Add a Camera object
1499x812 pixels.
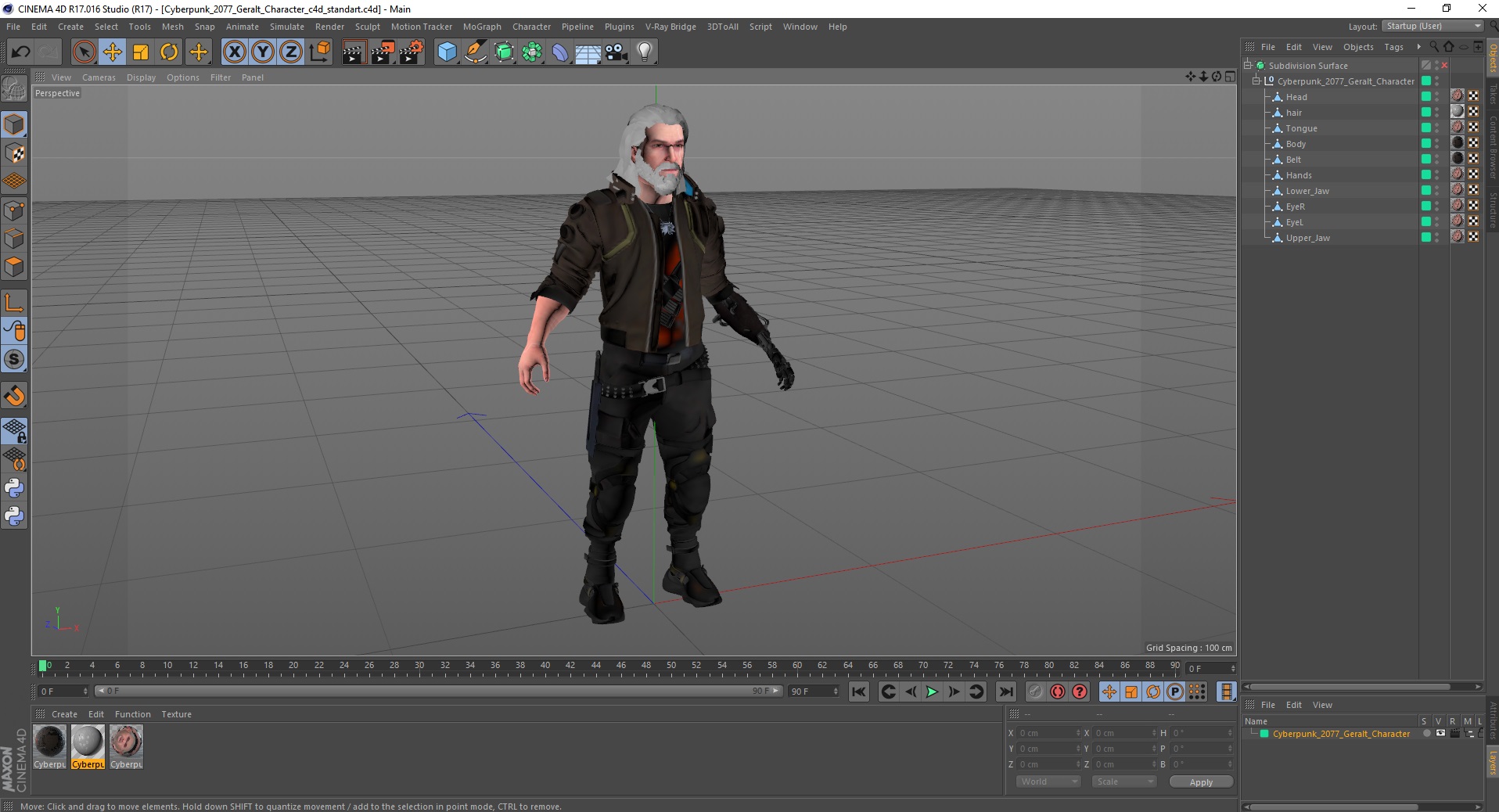(x=616, y=52)
